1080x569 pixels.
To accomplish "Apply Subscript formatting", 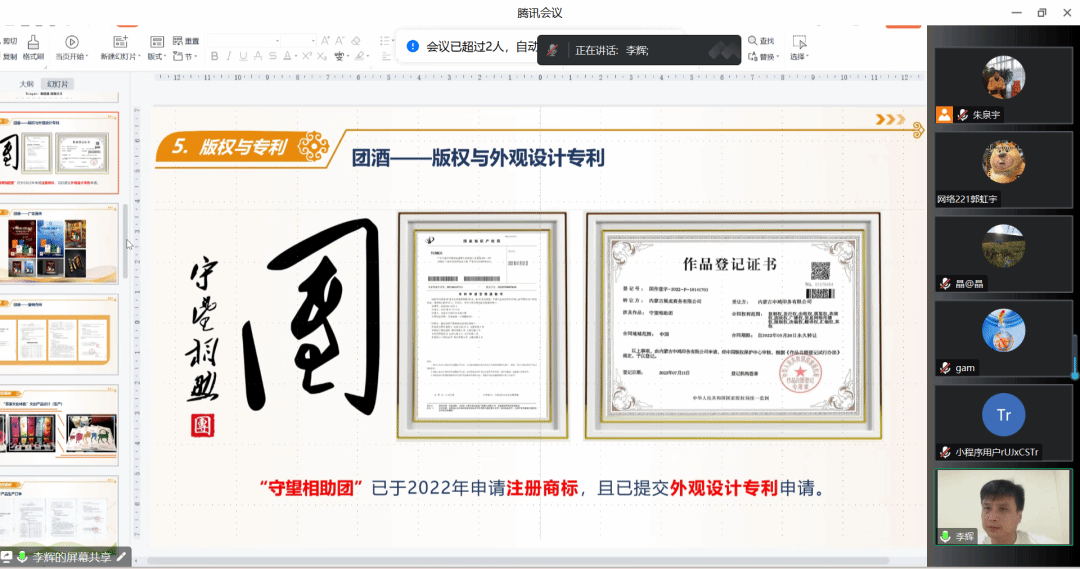I will coord(322,56).
